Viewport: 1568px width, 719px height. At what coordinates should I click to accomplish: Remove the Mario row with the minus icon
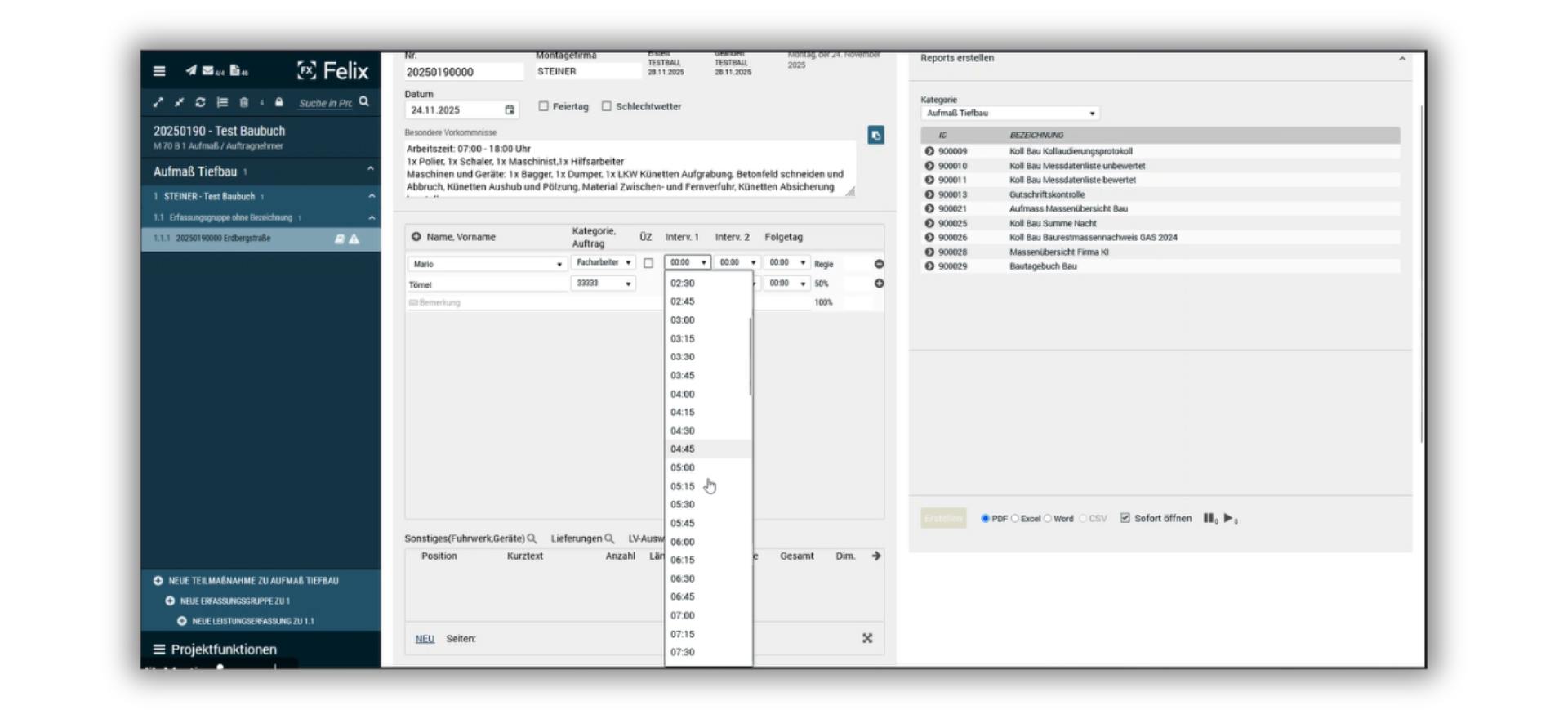coord(879,264)
